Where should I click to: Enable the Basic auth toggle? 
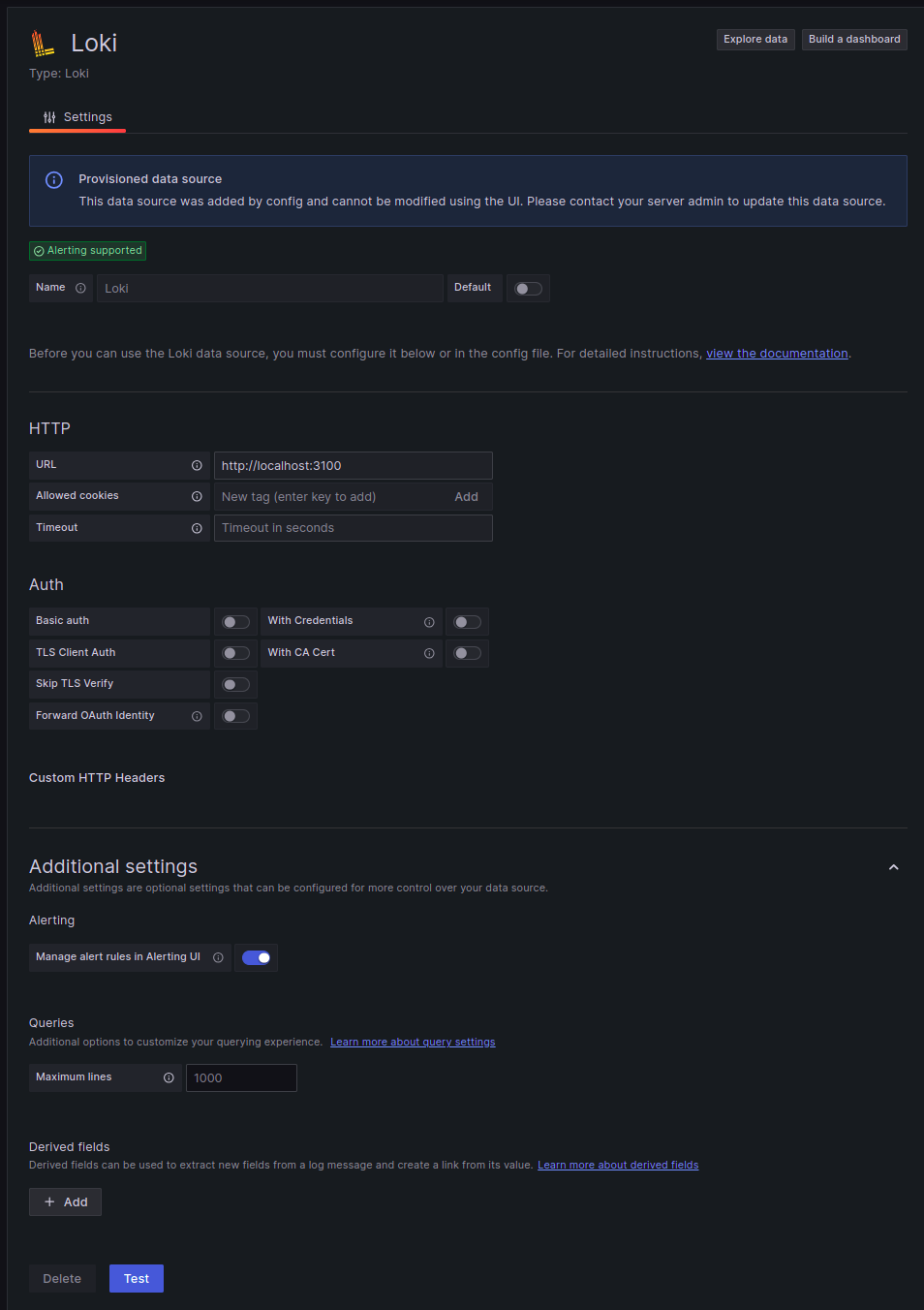[235, 621]
